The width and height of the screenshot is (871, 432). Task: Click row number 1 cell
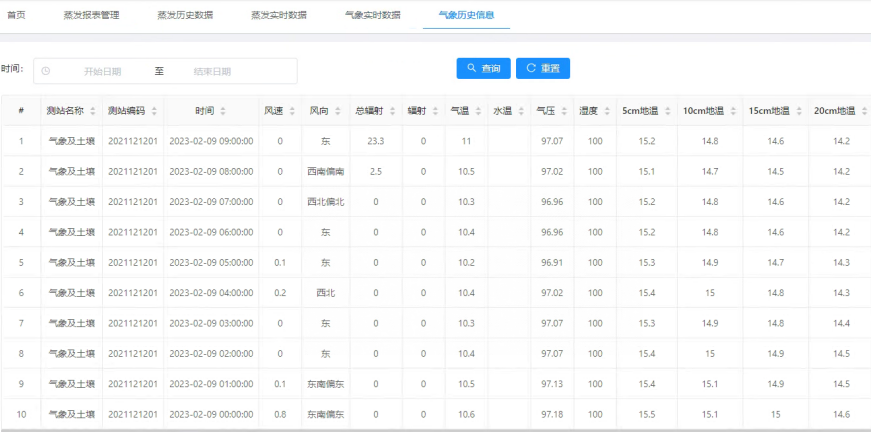pyautogui.click(x=21, y=141)
